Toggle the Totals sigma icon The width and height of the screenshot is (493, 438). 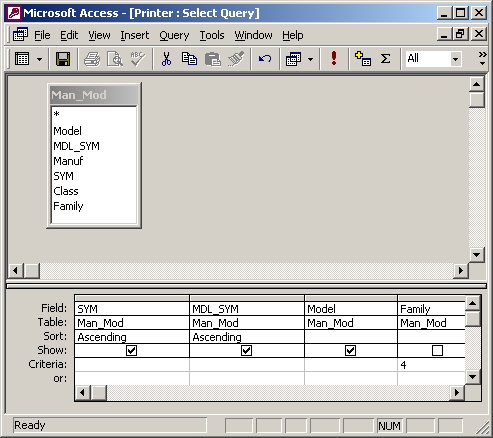point(386,59)
